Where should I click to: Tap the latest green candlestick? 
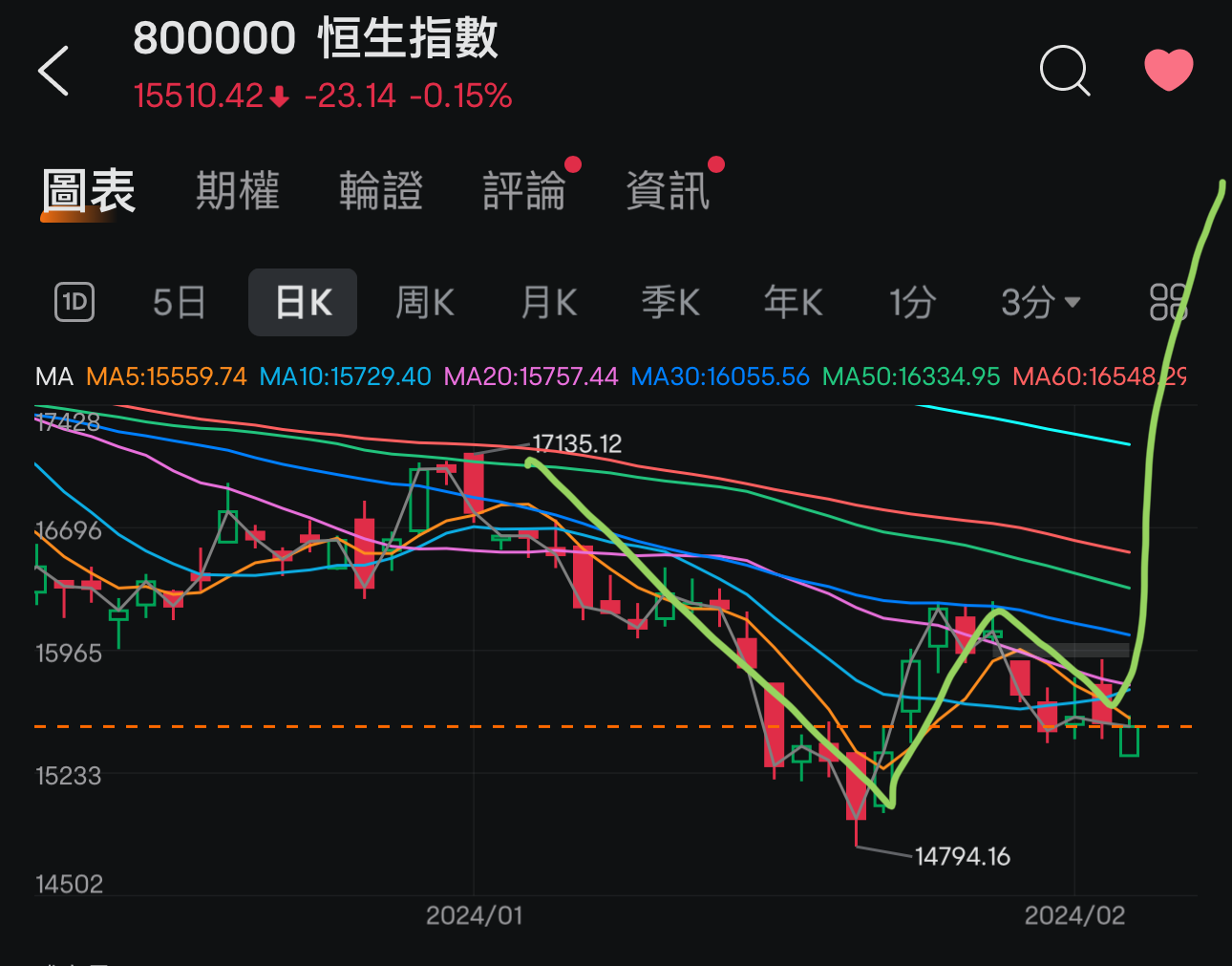[1129, 741]
